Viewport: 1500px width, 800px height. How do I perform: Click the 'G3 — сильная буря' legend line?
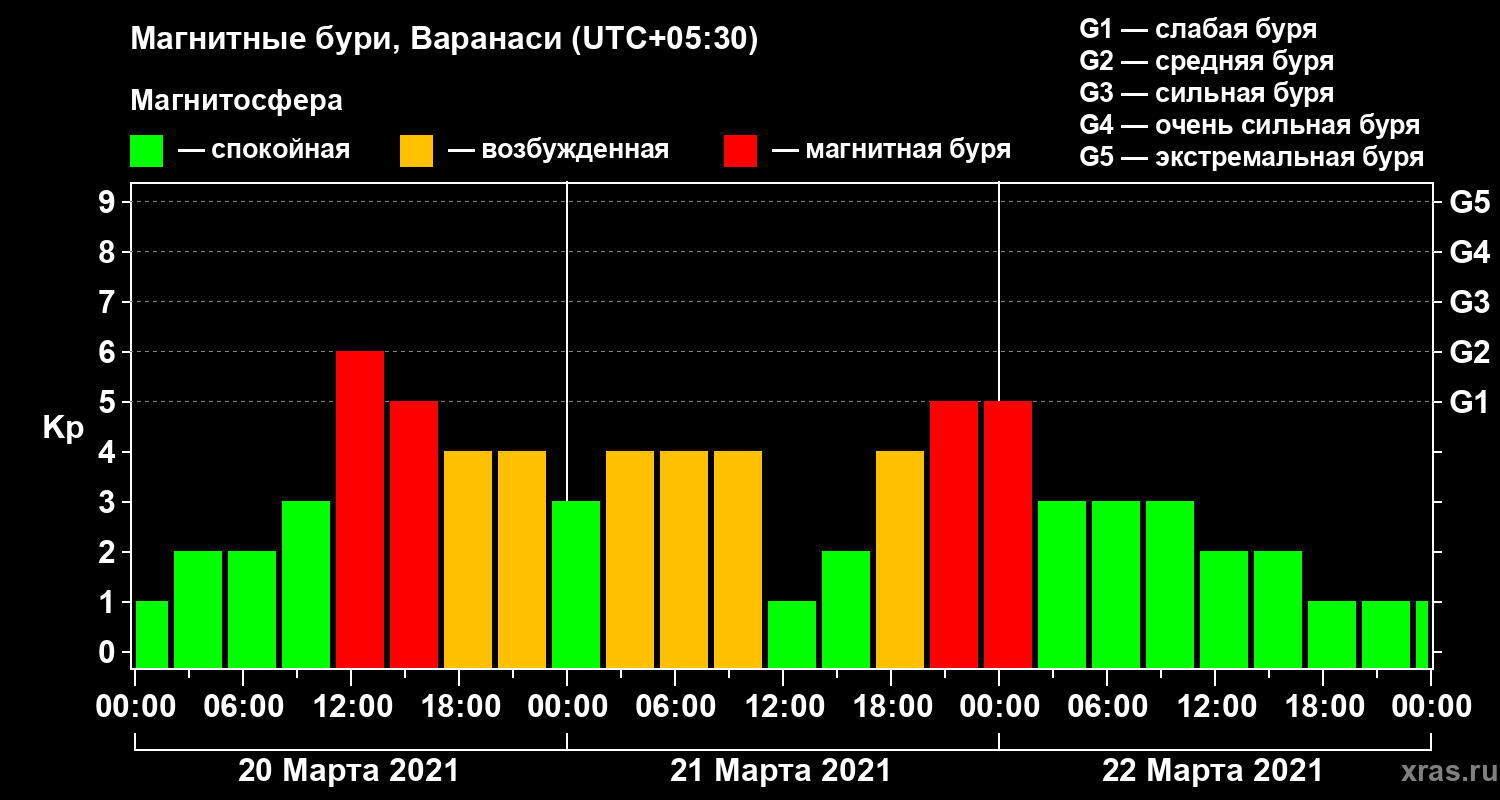[1207, 93]
